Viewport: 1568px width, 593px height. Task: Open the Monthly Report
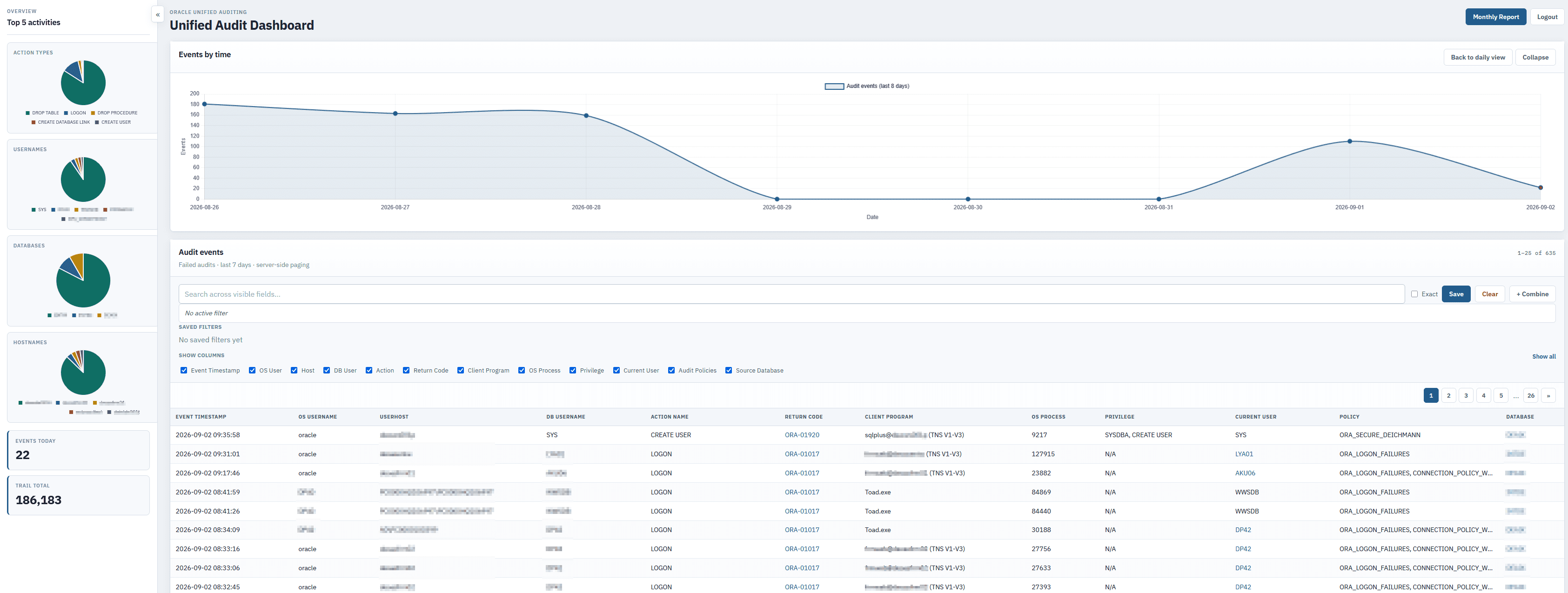pos(1495,17)
